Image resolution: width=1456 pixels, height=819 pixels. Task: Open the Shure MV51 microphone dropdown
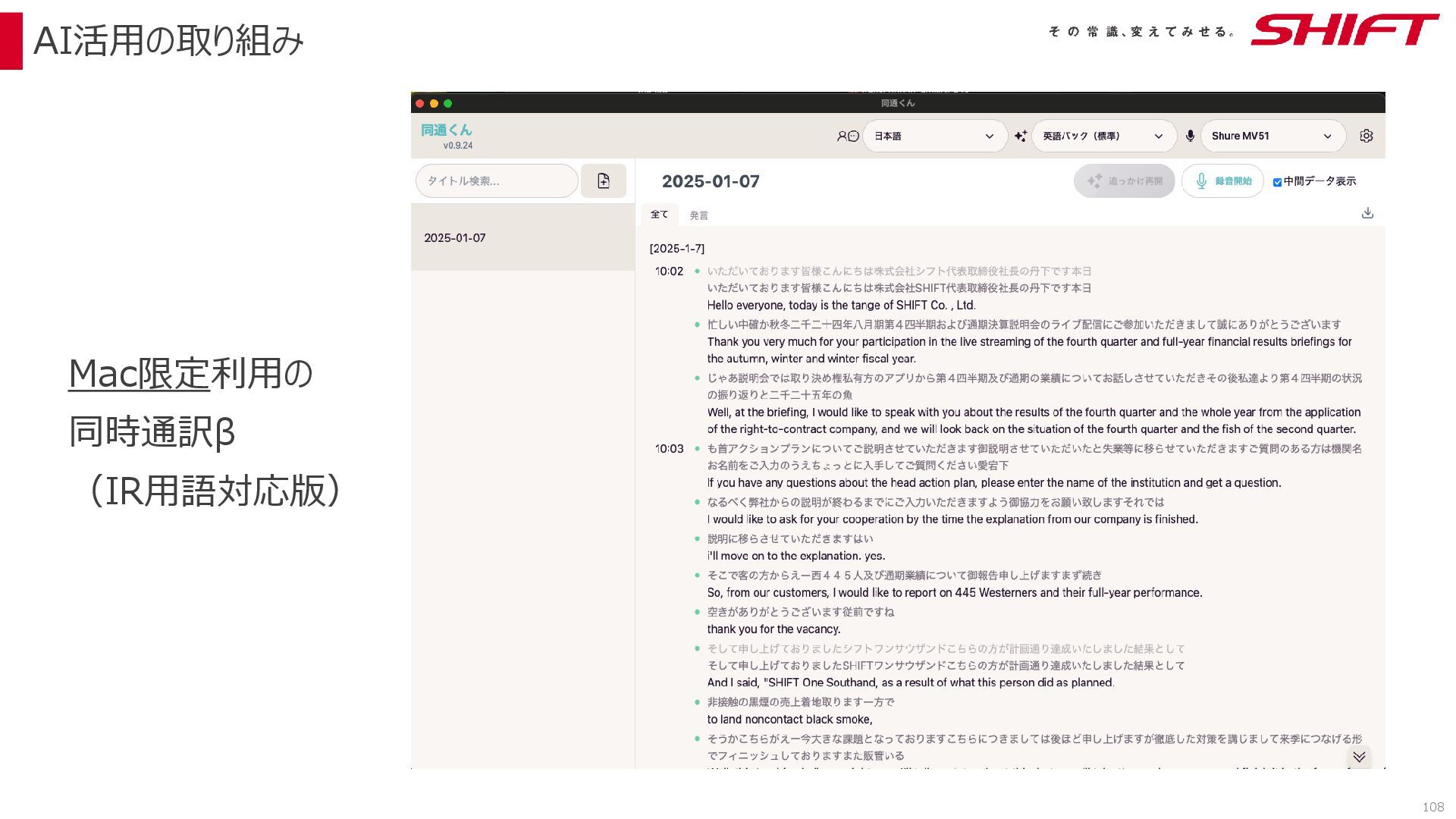(1272, 136)
